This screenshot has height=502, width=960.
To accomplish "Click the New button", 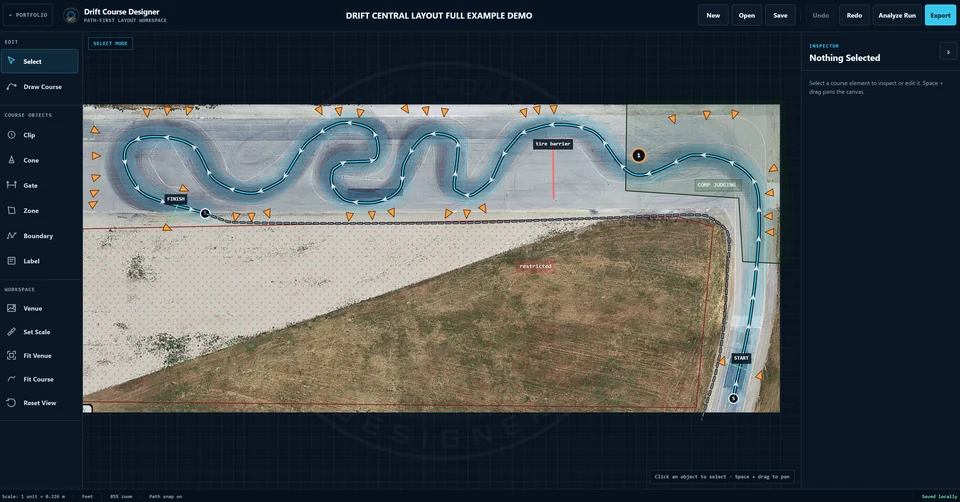I will pos(713,15).
